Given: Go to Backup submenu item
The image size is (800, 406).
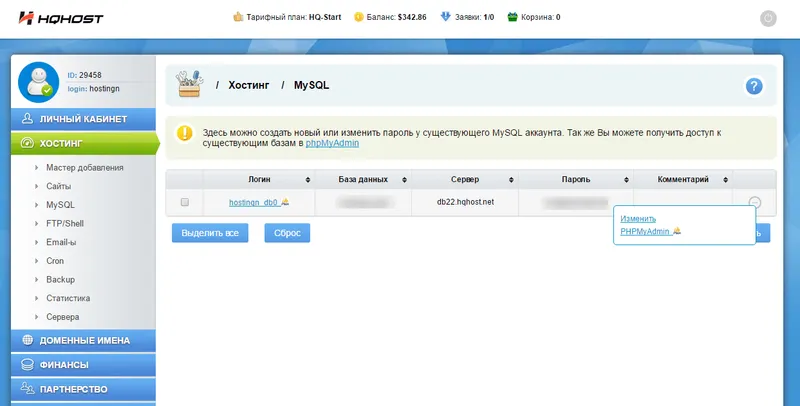Looking at the screenshot, I should pyautogui.click(x=60, y=280).
